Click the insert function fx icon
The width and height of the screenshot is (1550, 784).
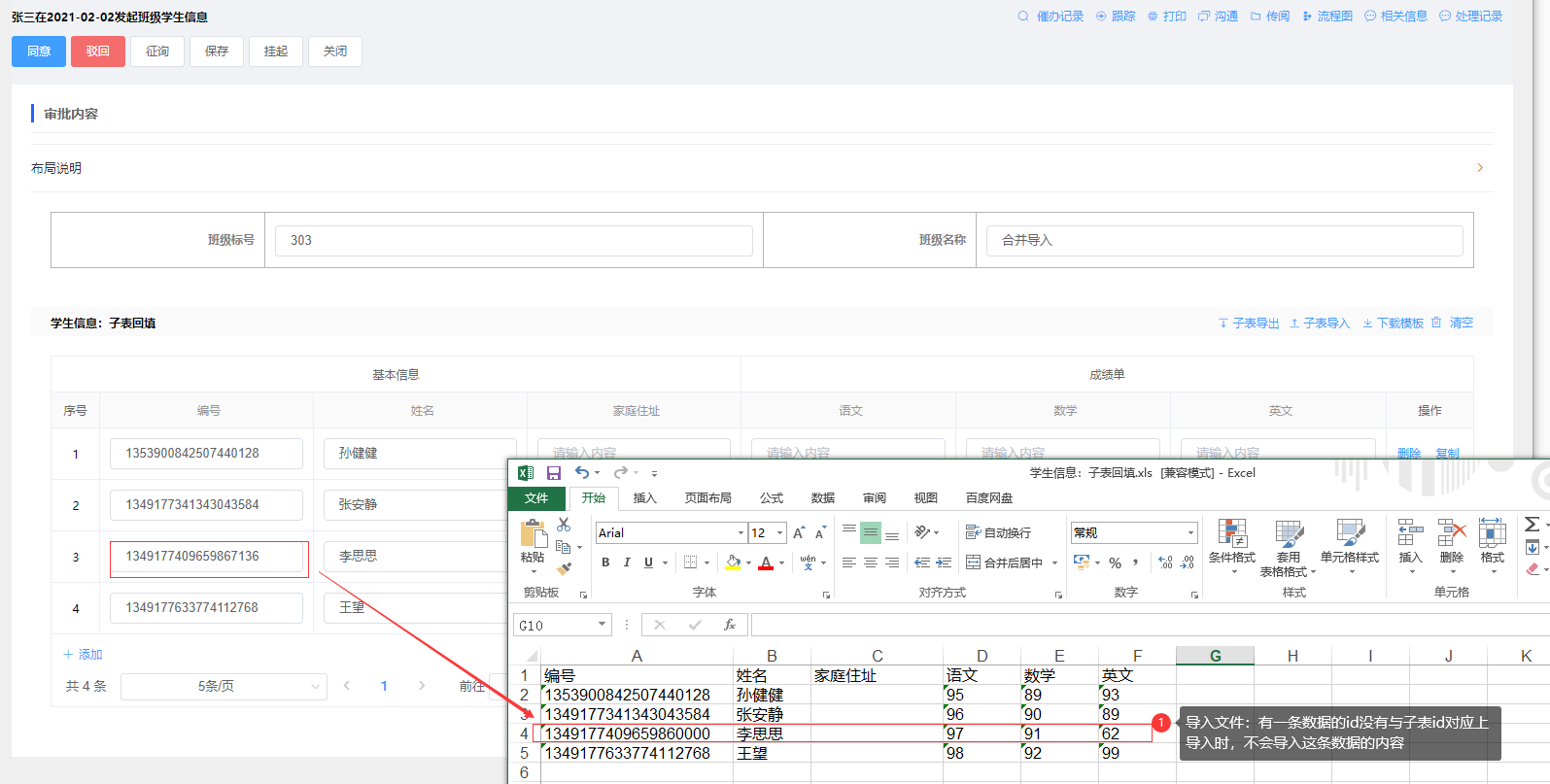pyautogui.click(x=729, y=625)
